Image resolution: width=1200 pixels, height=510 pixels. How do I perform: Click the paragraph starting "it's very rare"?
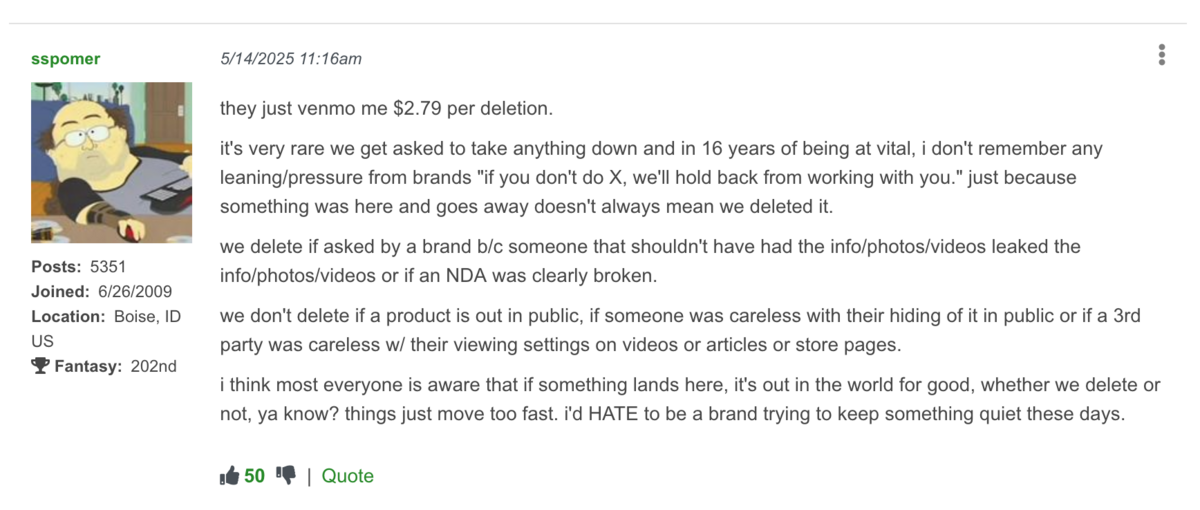pos(660,178)
